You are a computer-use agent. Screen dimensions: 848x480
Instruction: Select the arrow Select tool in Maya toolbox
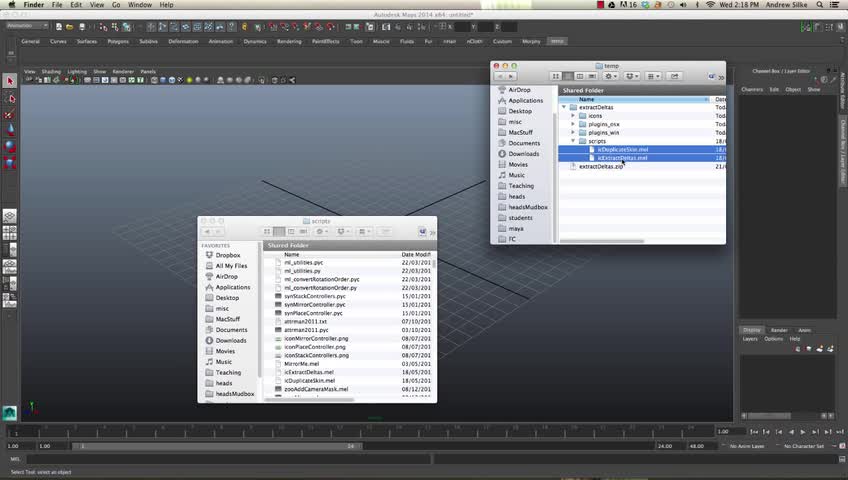[x=10, y=81]
